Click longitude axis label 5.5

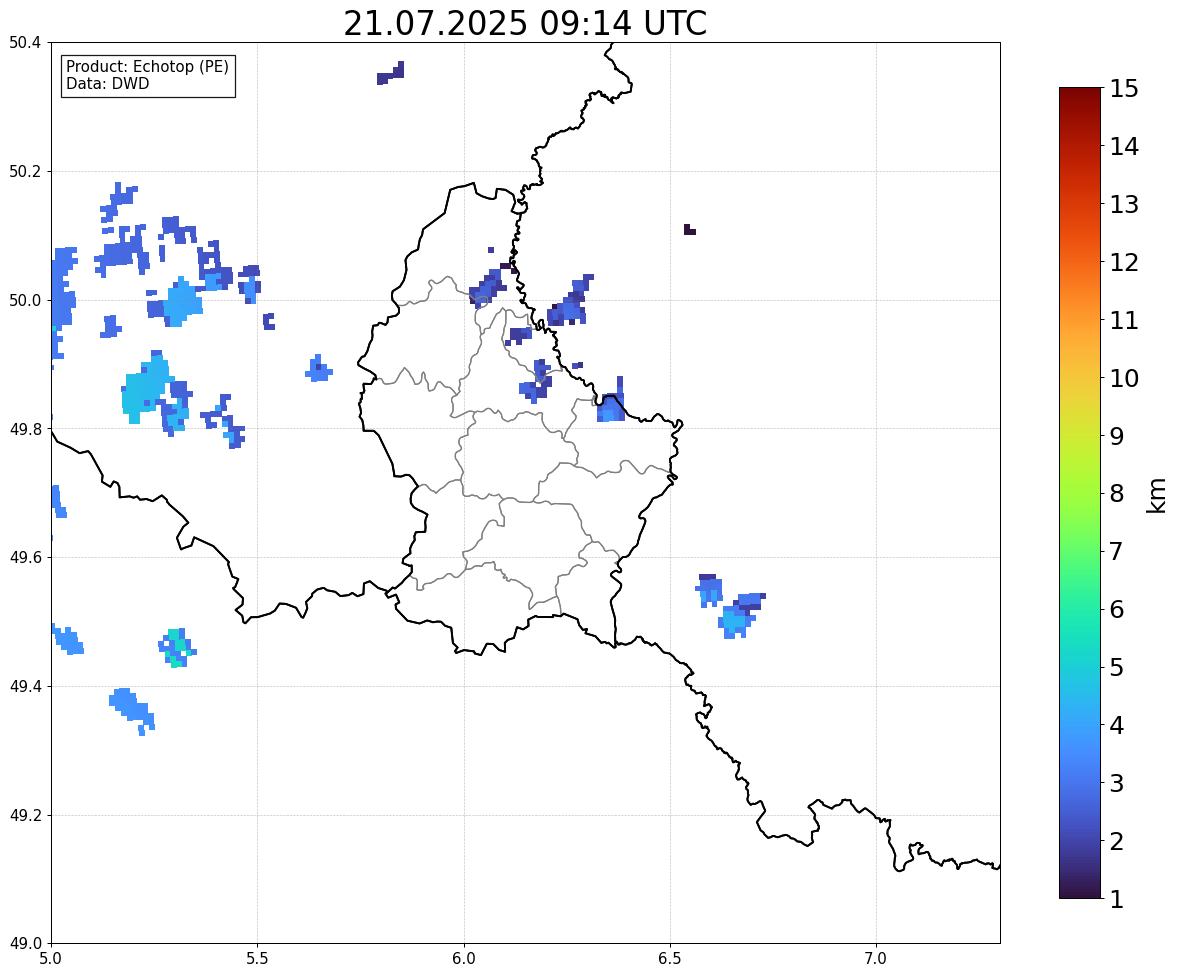[x=258, y=959]
